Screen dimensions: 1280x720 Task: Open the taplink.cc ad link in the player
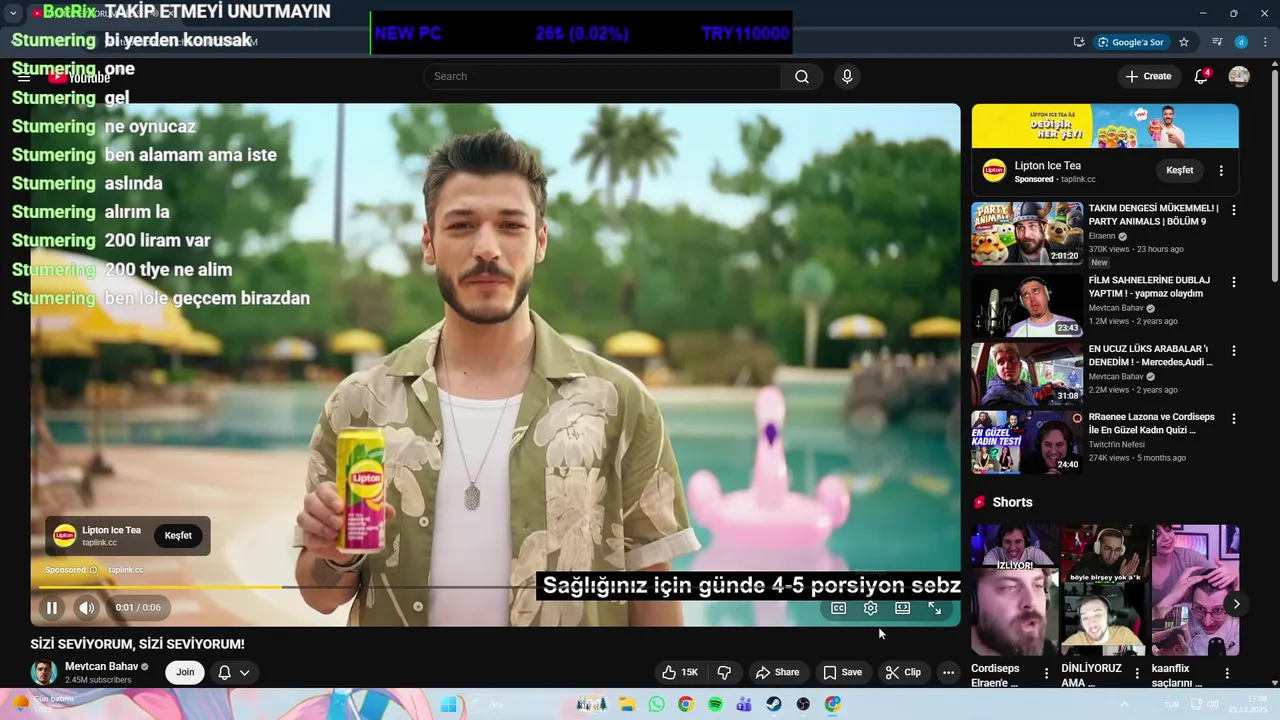[125, 570]
